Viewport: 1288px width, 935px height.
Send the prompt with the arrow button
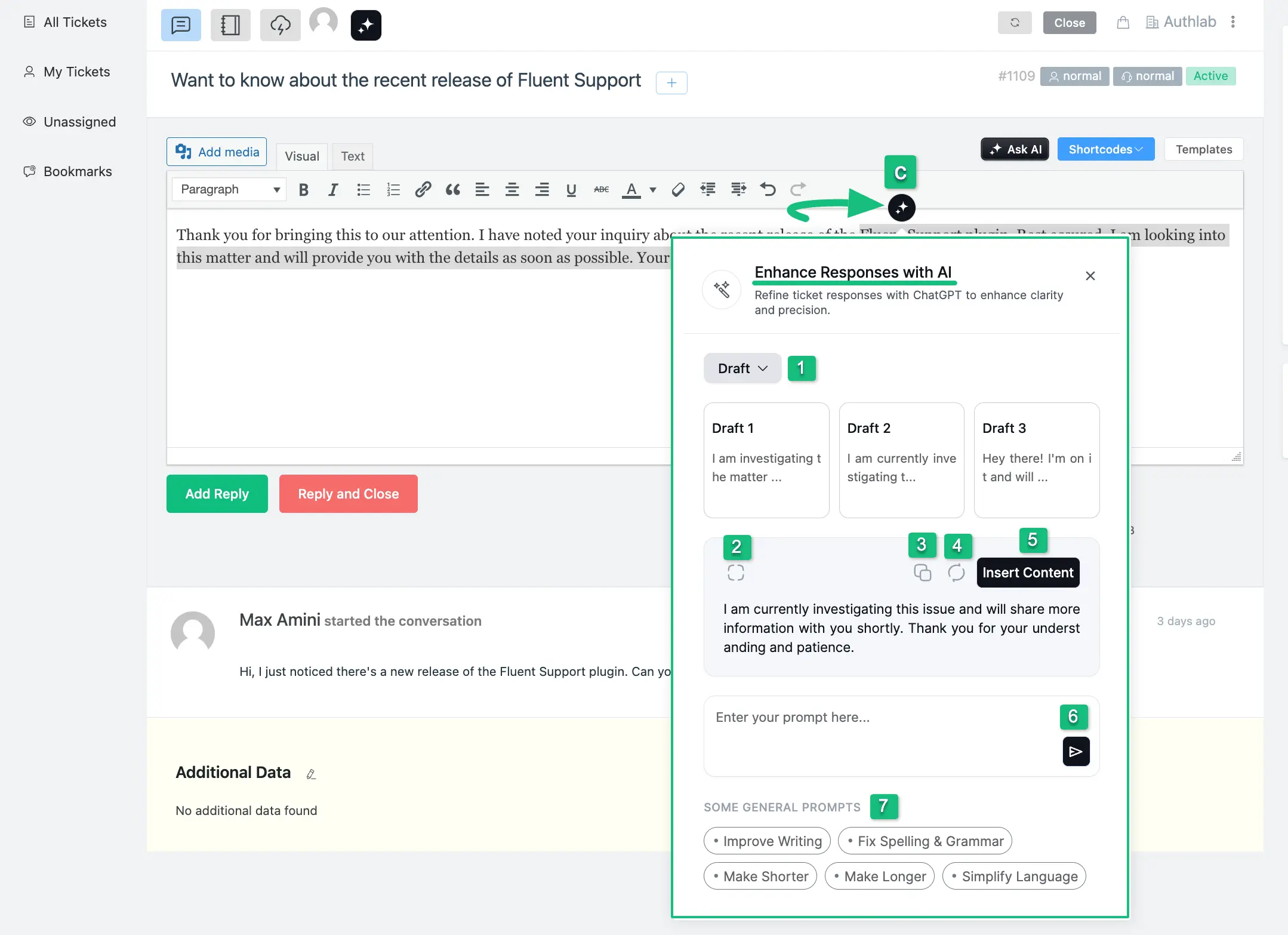tap(1076, 751)
